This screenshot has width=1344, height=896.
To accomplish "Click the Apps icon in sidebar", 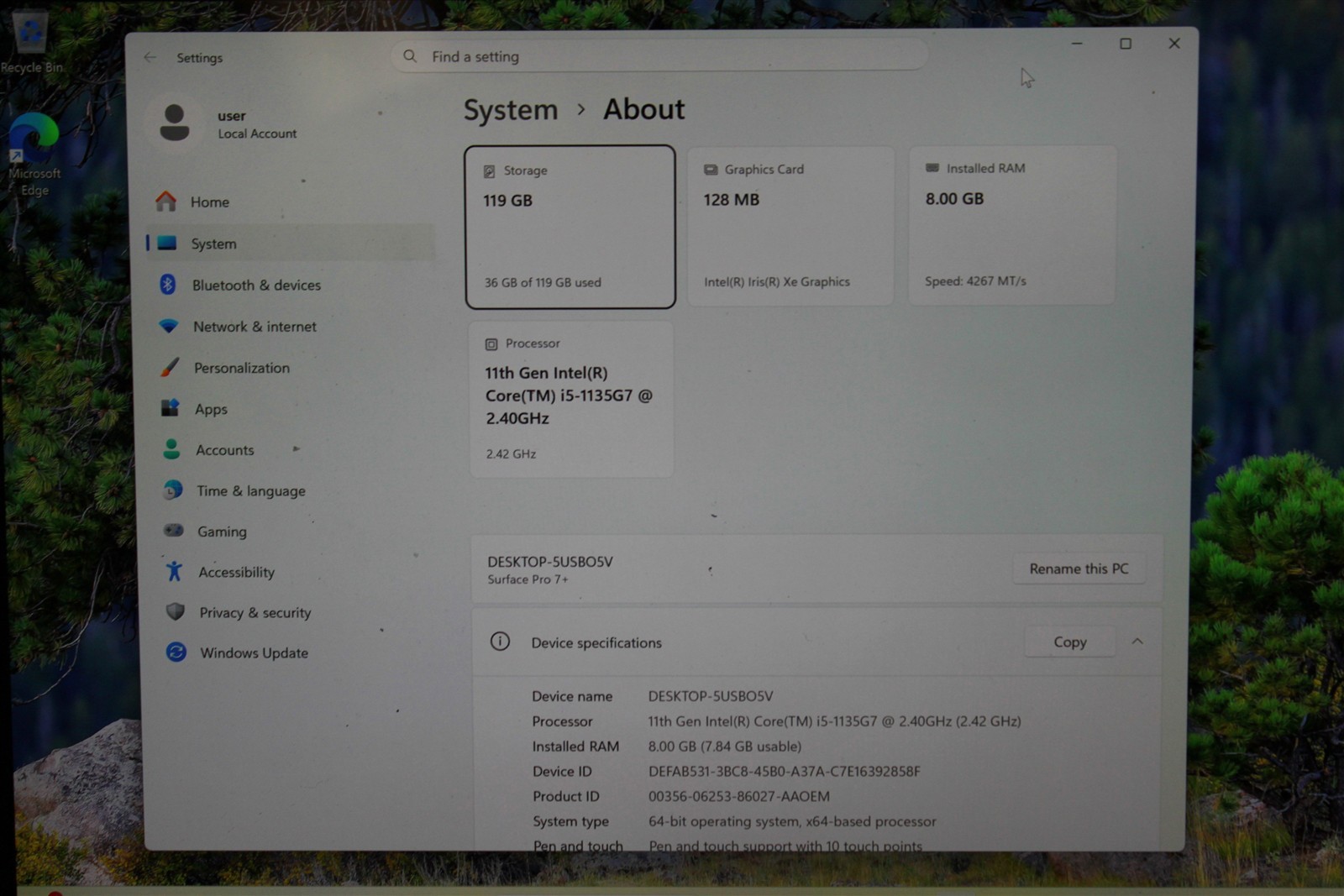I will (x=171, y=408).
